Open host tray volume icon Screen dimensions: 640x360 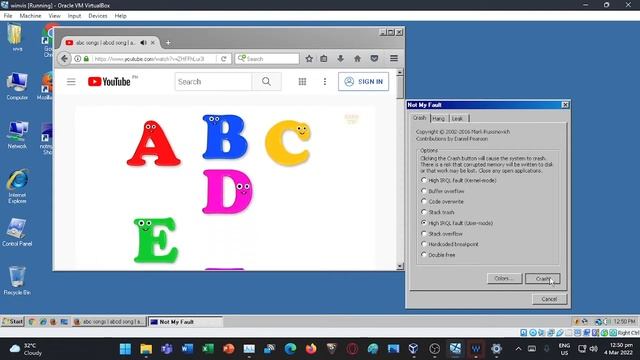point(594,349)
